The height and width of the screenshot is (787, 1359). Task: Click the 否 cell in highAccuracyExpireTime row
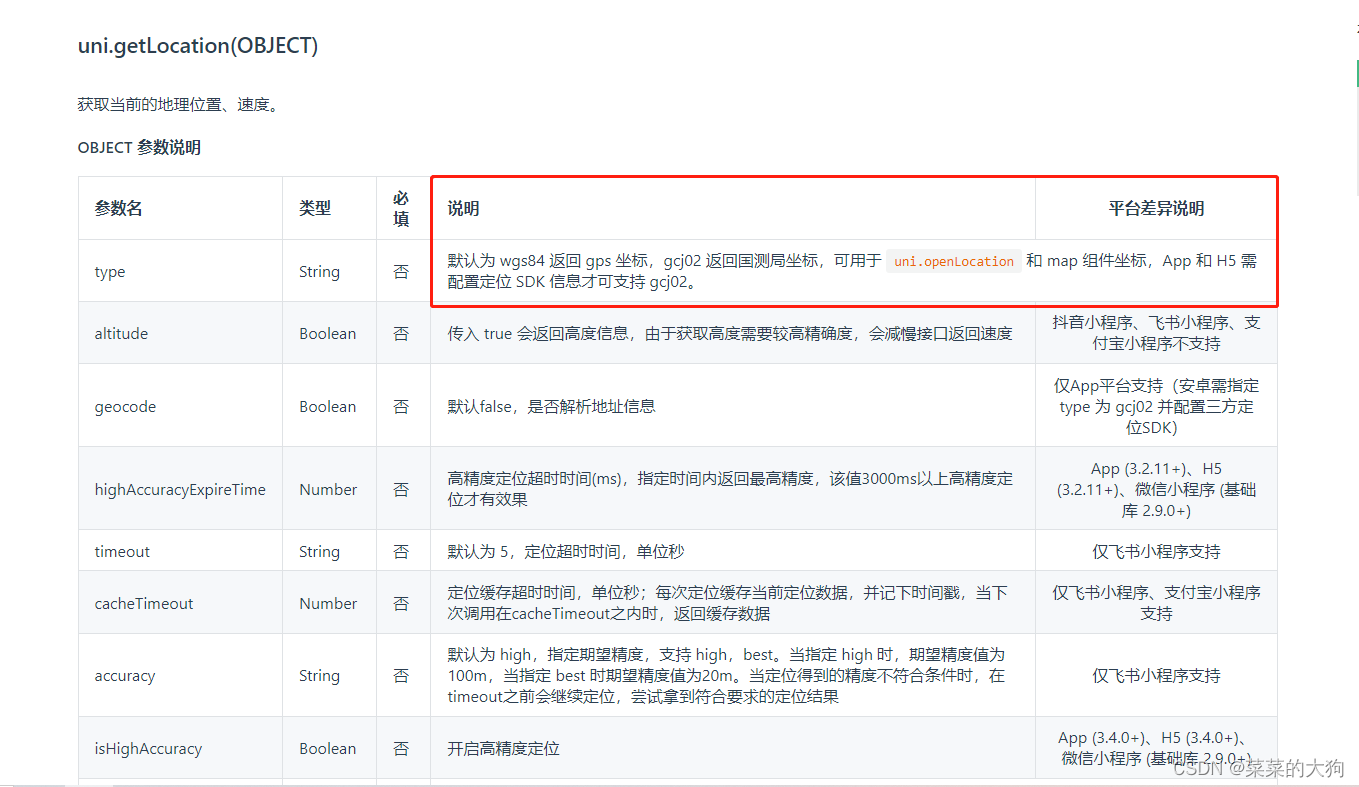click(401, 489)
